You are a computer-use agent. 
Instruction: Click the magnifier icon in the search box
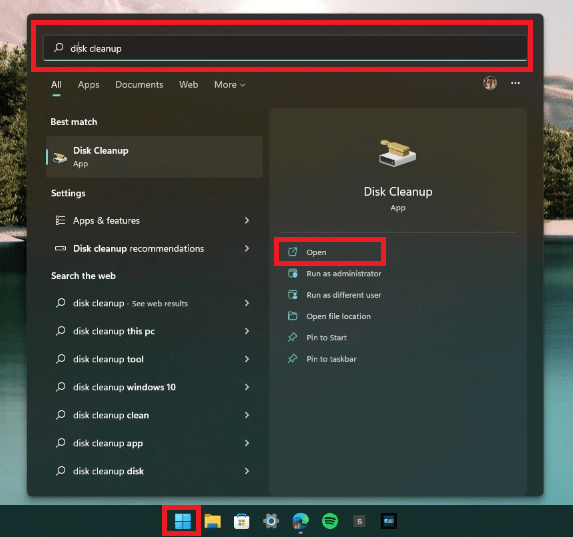(x=58, y=48)
